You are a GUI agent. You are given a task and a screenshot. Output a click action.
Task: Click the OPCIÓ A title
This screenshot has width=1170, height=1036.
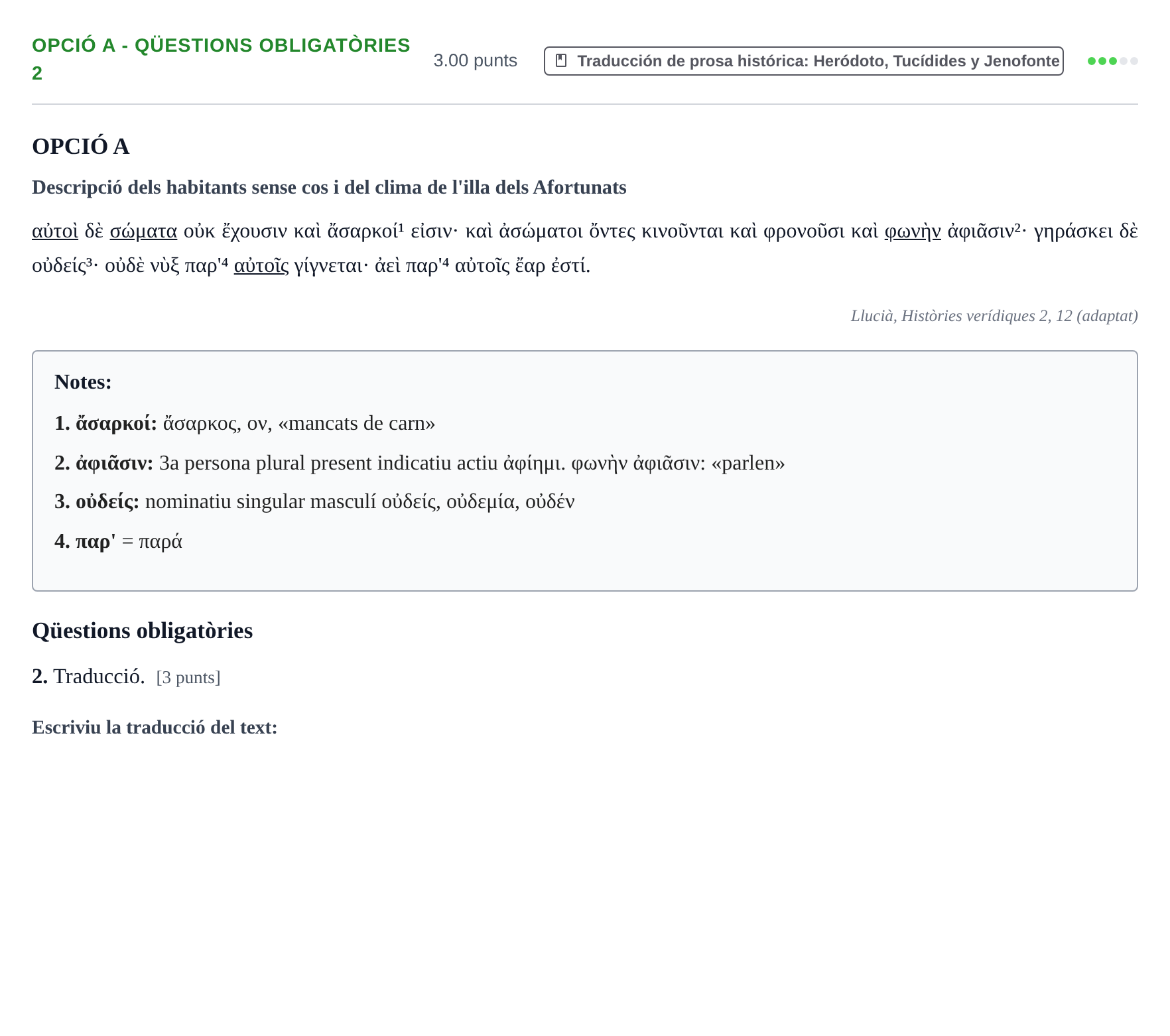click(81, 146)
